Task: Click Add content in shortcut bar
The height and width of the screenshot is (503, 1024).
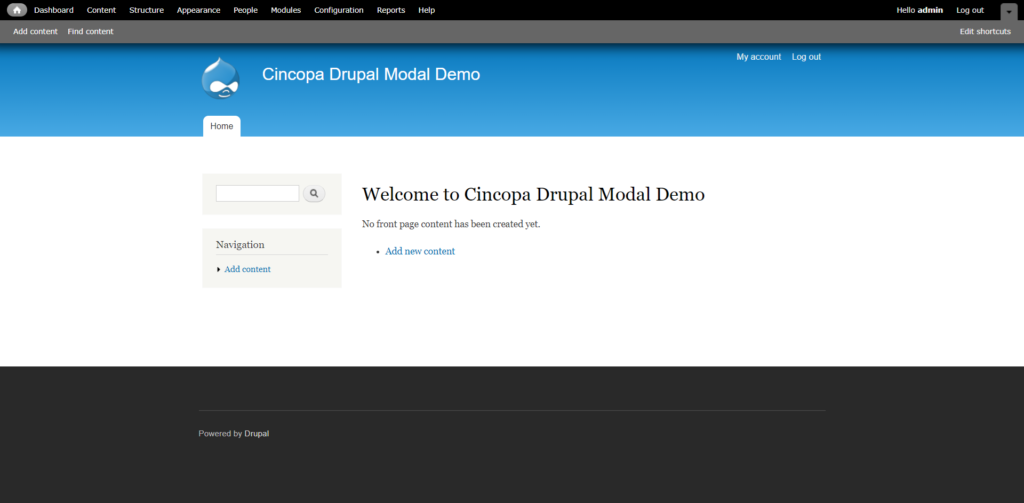Action: tap(35, 31)
